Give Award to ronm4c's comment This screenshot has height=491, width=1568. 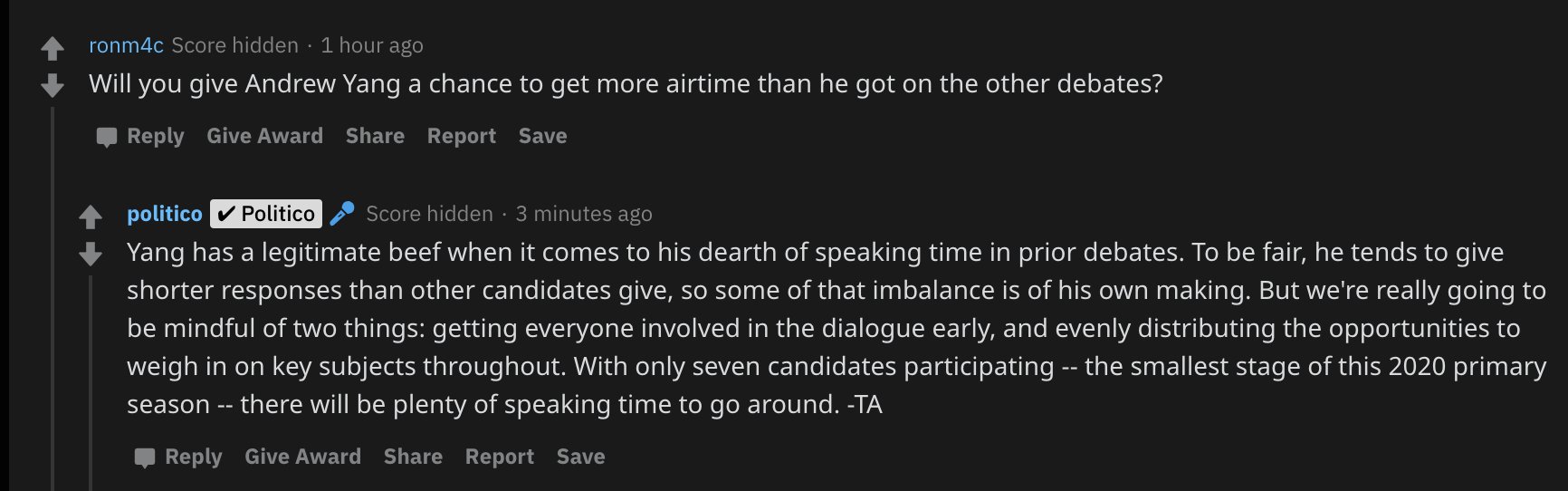point(264,136)
